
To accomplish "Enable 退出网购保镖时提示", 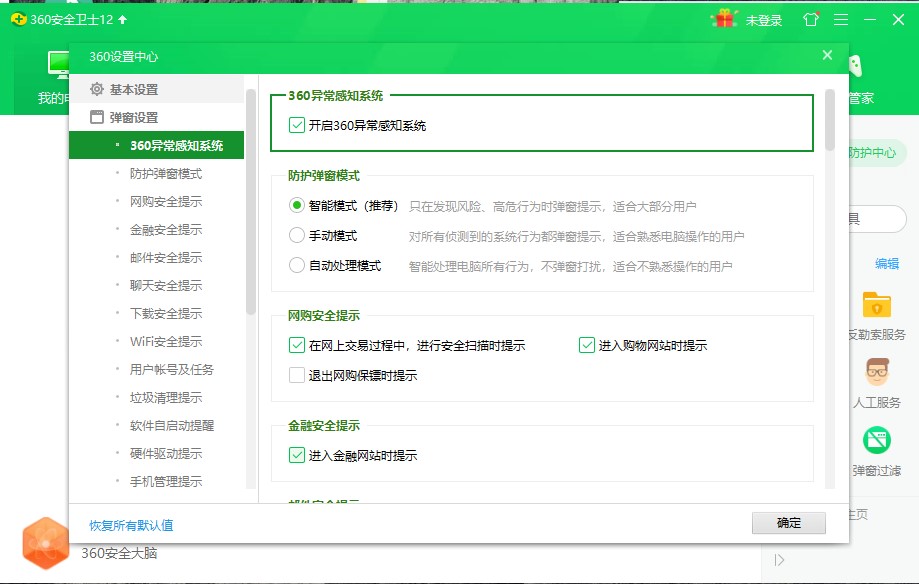I will click(297, 375).
